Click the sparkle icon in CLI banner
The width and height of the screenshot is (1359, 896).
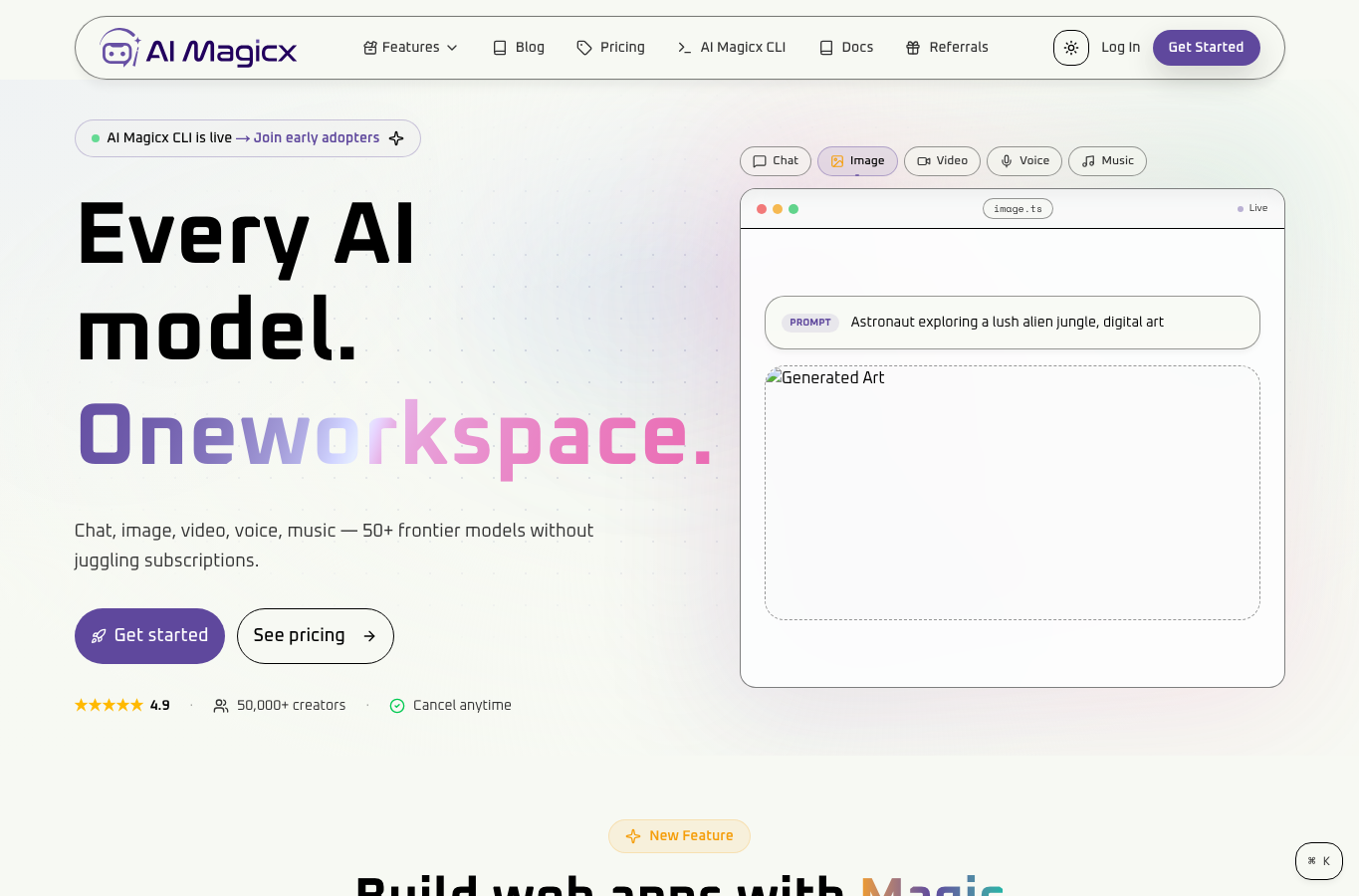(396, 138)
